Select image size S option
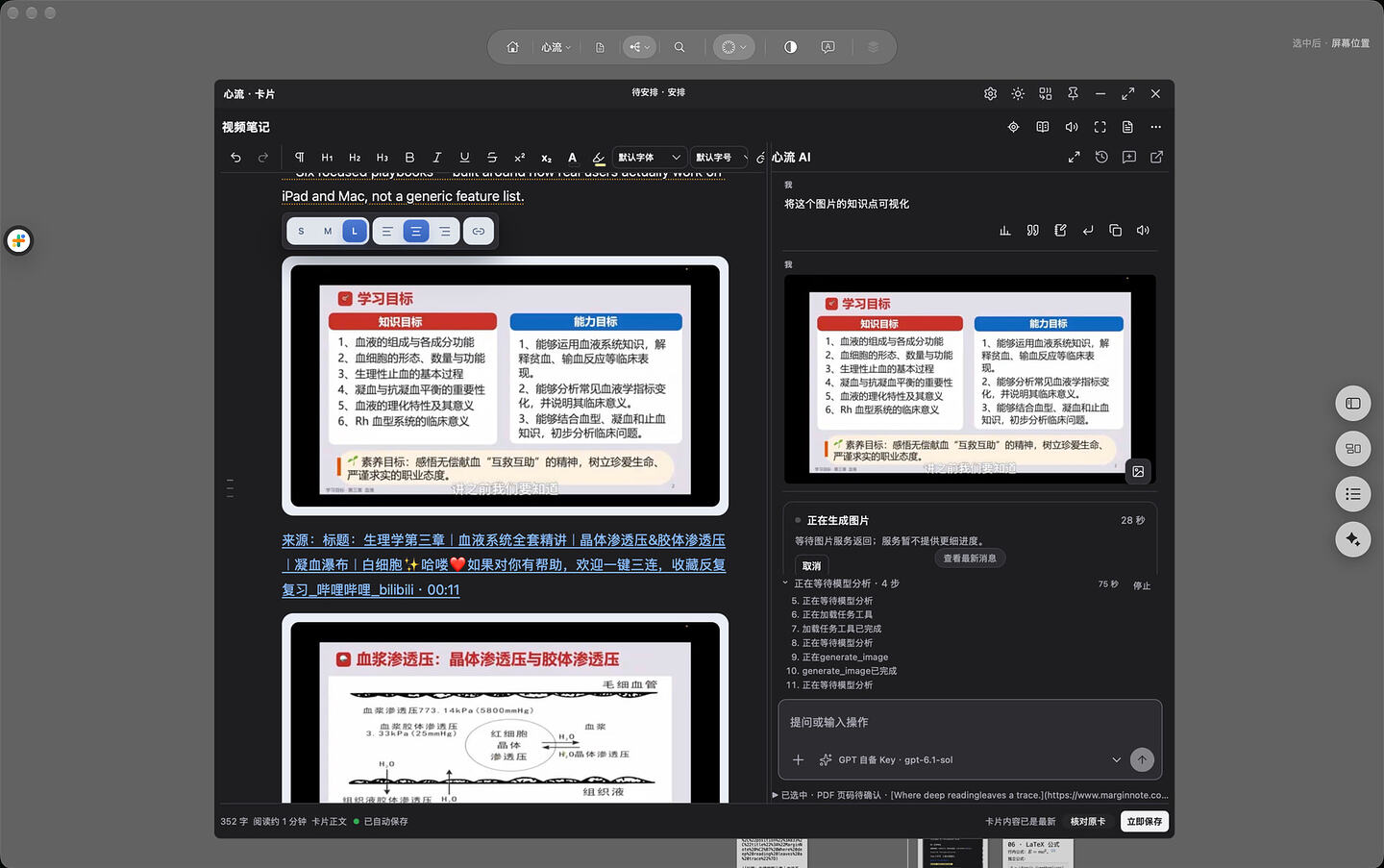 (301, 231)
